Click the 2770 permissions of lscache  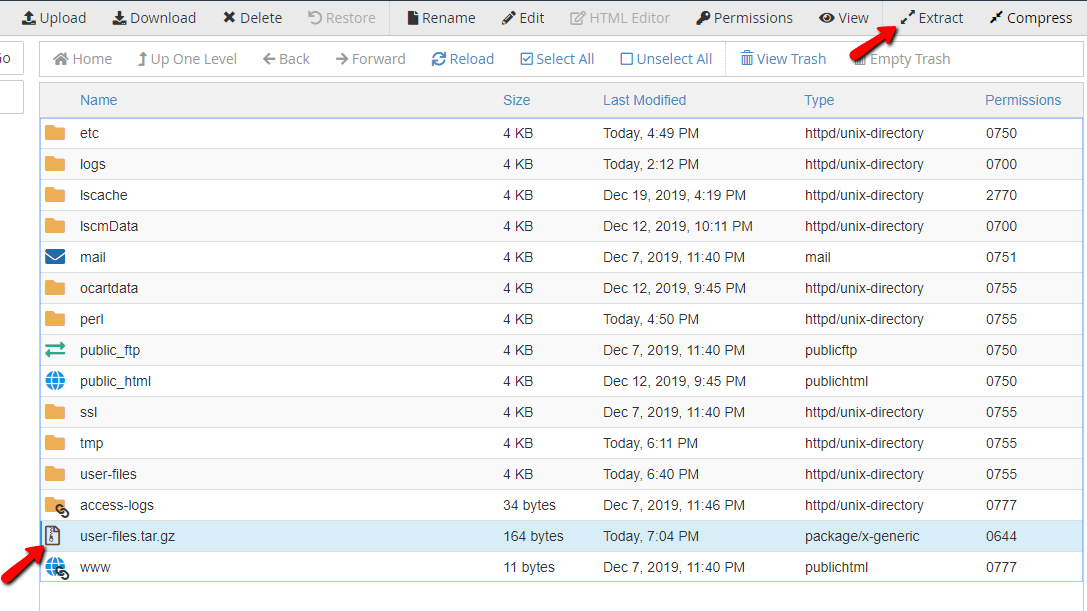(x=1001, y=195)
